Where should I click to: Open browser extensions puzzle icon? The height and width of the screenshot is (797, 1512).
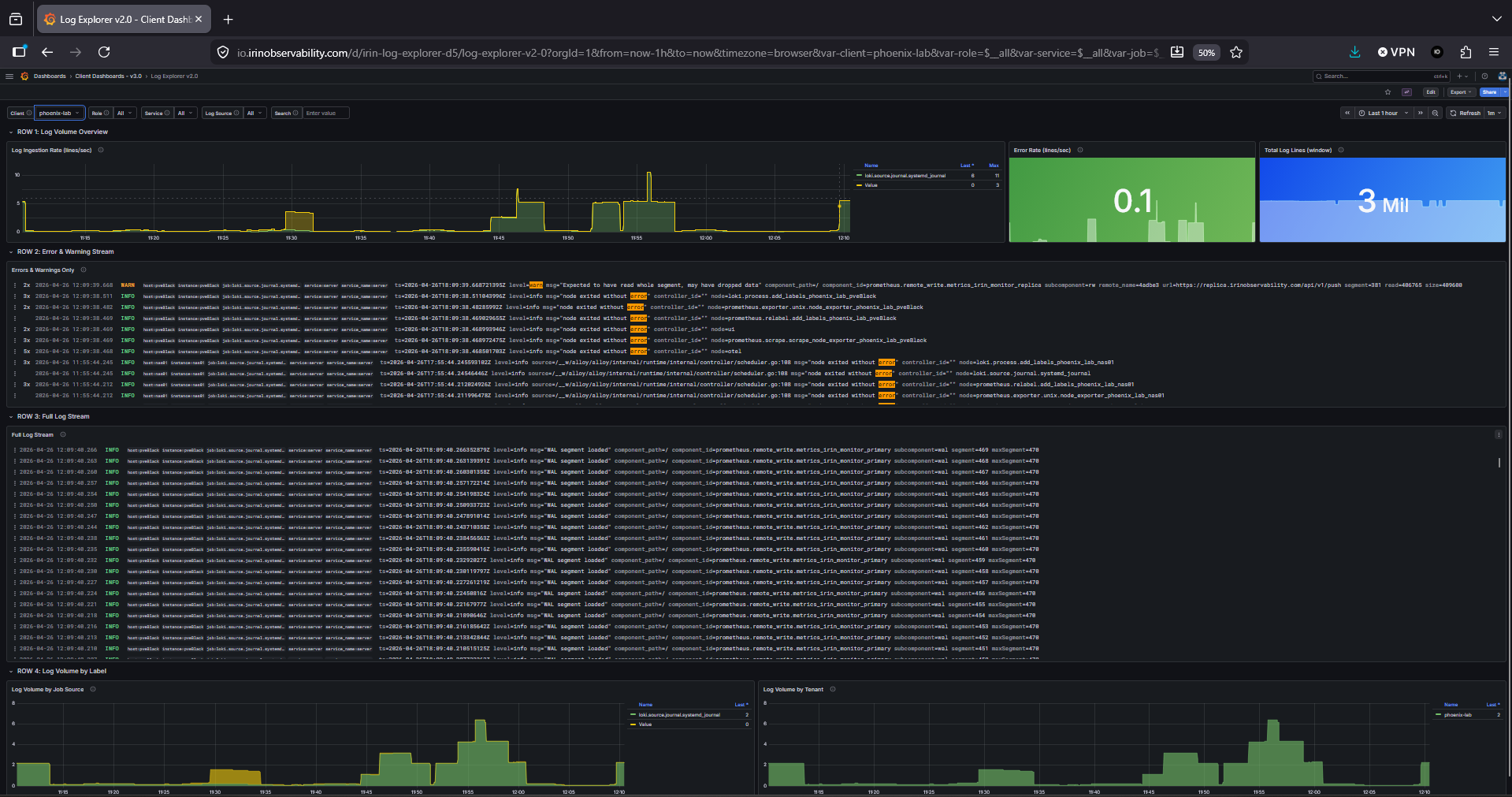point(1466,52)
